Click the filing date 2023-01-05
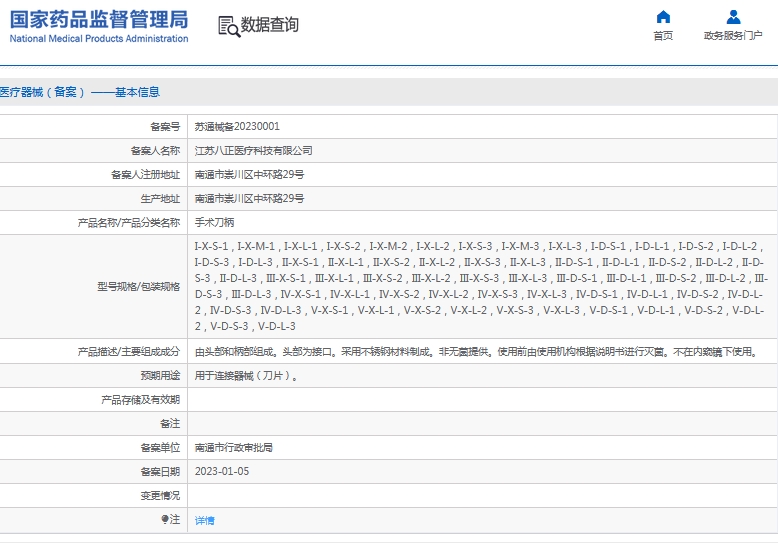 222,472
